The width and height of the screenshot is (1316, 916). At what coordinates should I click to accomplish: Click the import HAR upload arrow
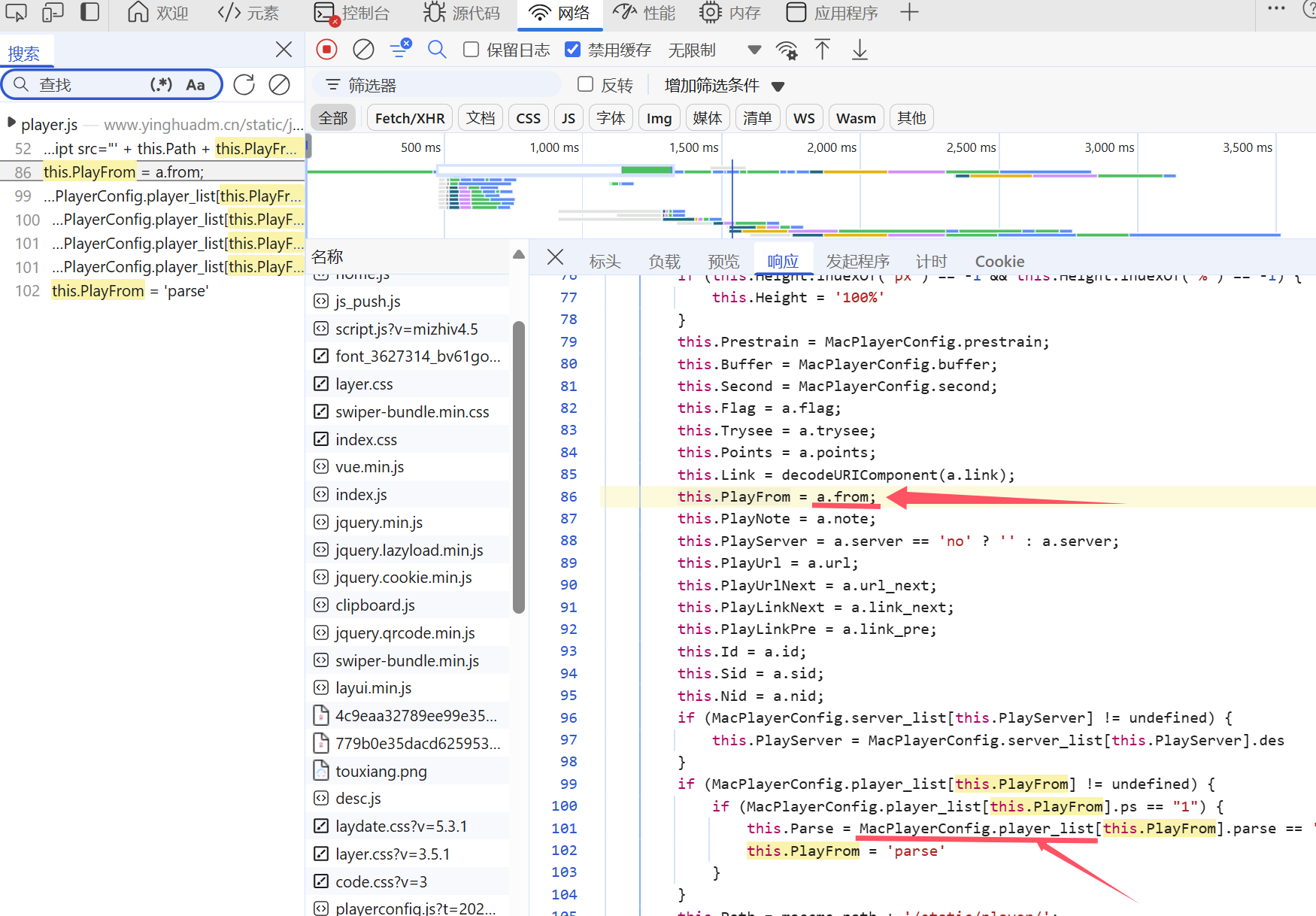[823, 50]
